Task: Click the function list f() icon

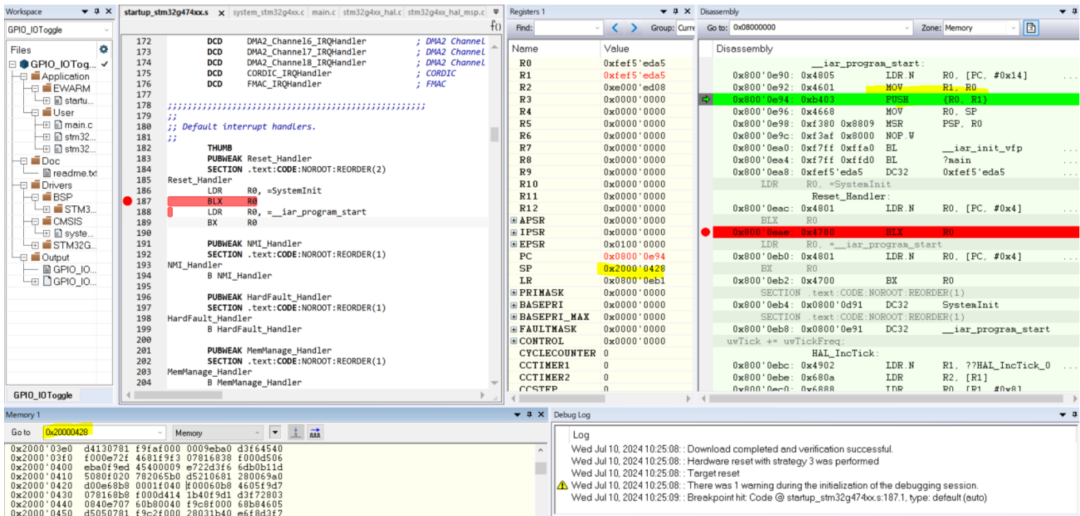Action: 495,25
